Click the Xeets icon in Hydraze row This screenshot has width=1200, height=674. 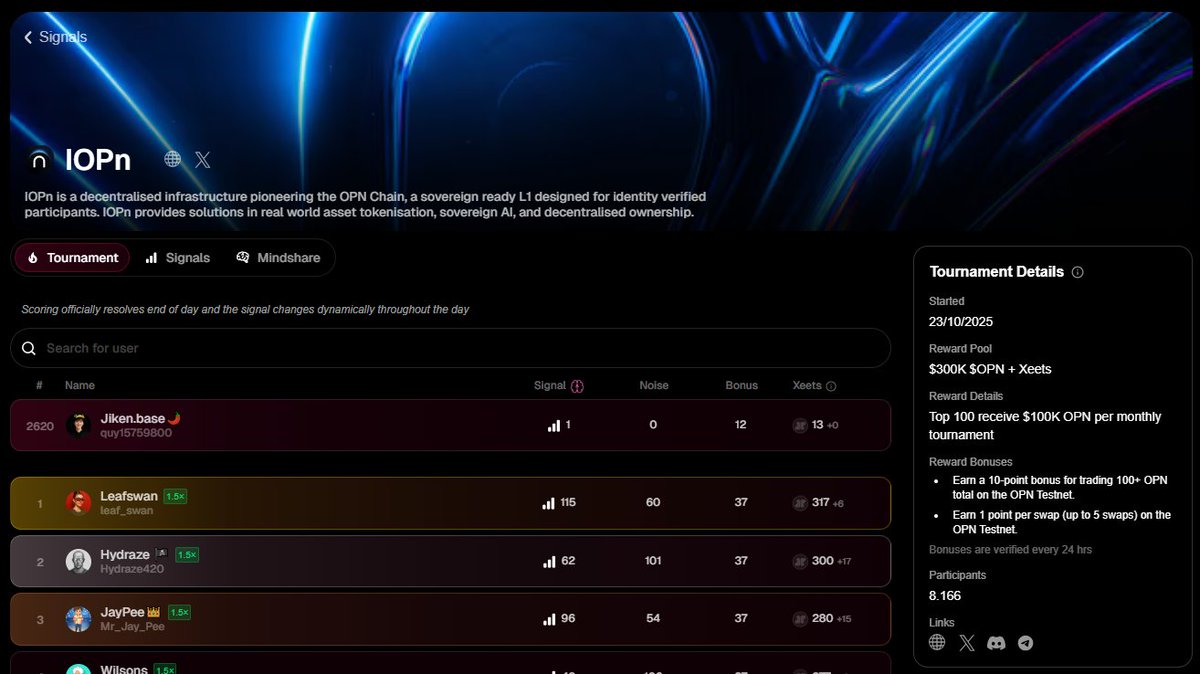(x=800, y=561)
